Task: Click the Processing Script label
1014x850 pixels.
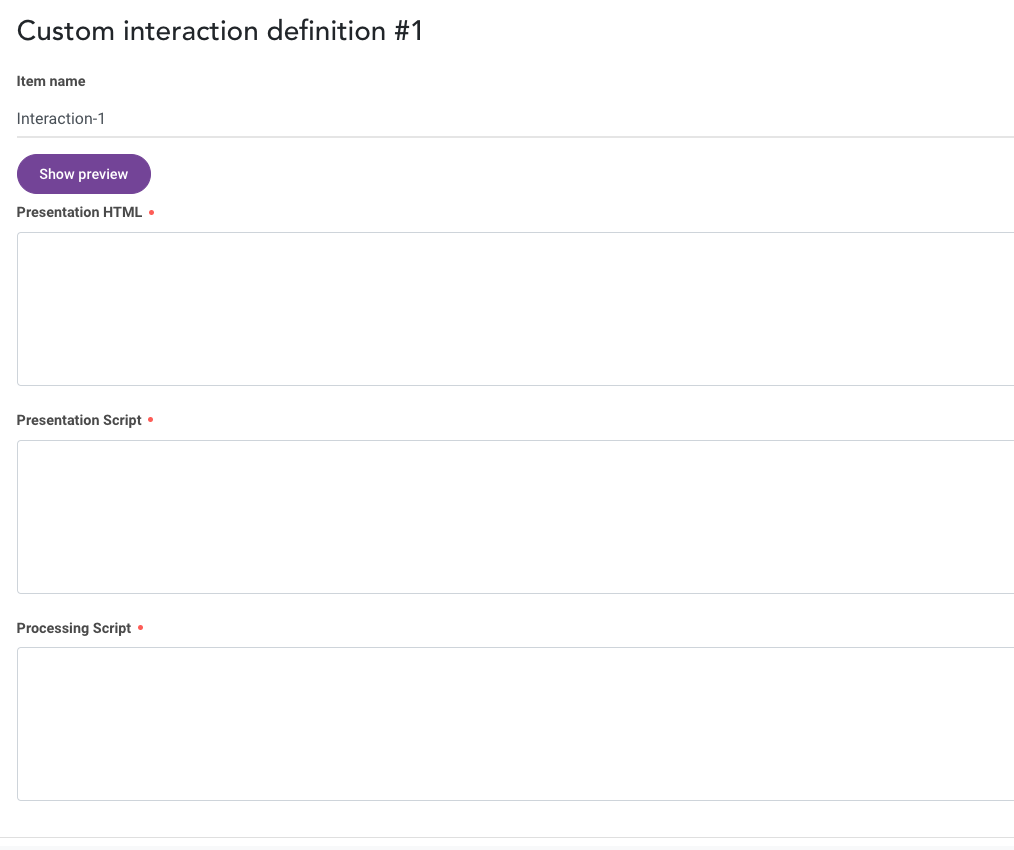Action: pyautogui.click(x=74, y=628)
